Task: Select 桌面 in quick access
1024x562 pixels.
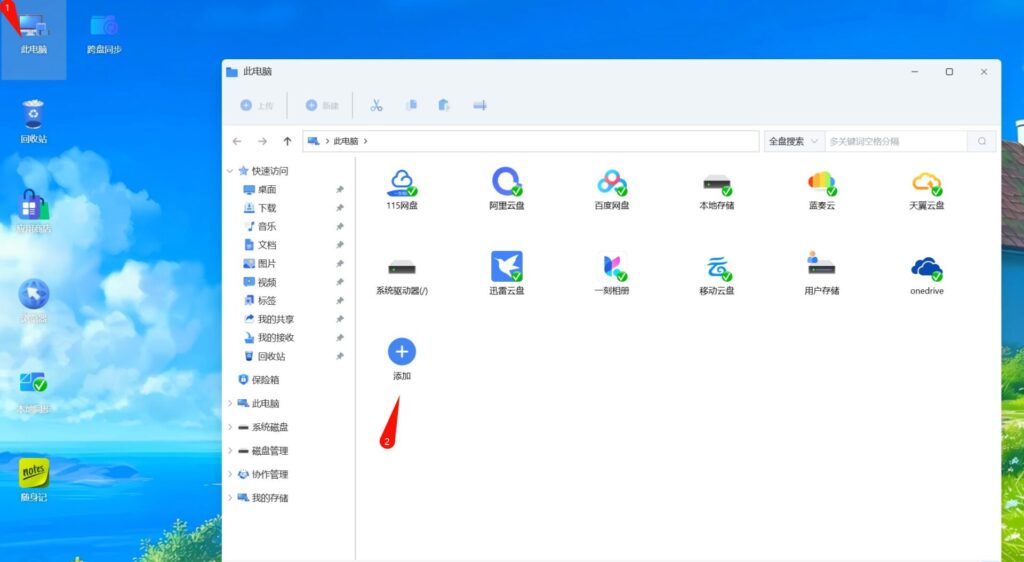Action: point(260,189)
